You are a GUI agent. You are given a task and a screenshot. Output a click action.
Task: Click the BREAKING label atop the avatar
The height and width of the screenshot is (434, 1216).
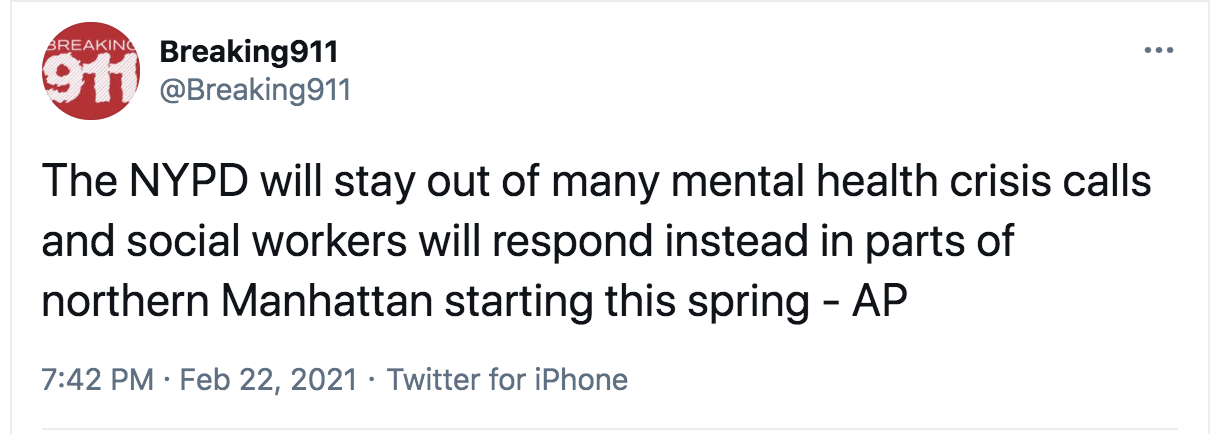[89, 46]
